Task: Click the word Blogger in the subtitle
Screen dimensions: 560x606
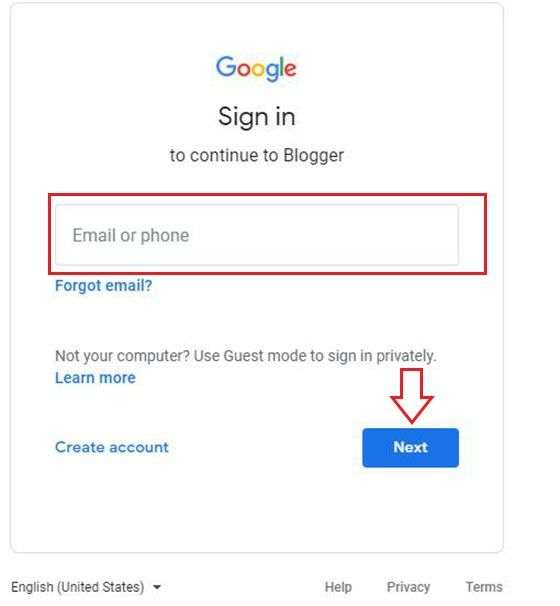Action: (x=313, y=156)
